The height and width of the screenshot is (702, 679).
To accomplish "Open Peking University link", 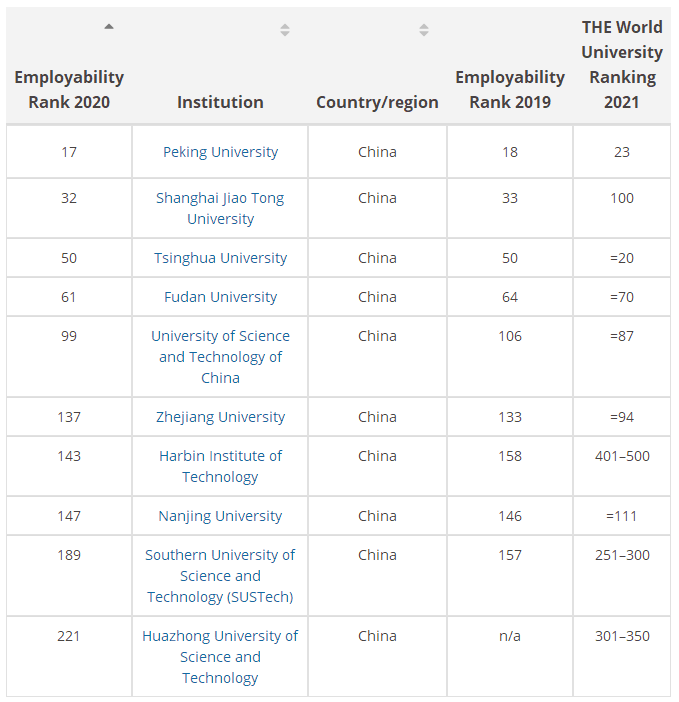I will (220, 152).
